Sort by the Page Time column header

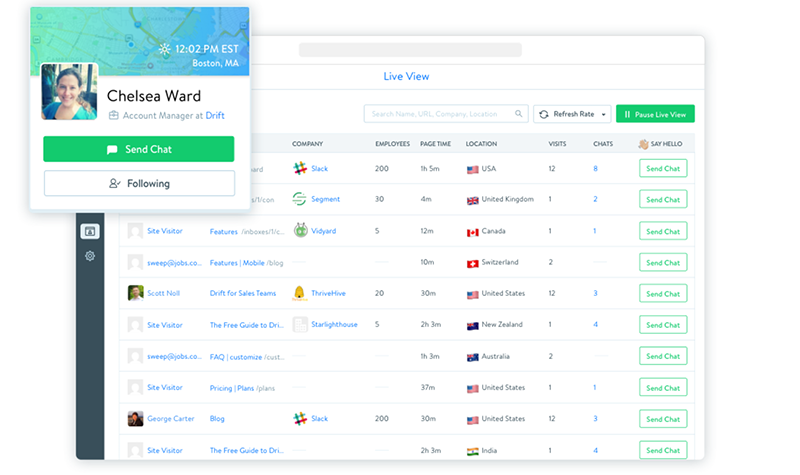click(x=434, y=144)
